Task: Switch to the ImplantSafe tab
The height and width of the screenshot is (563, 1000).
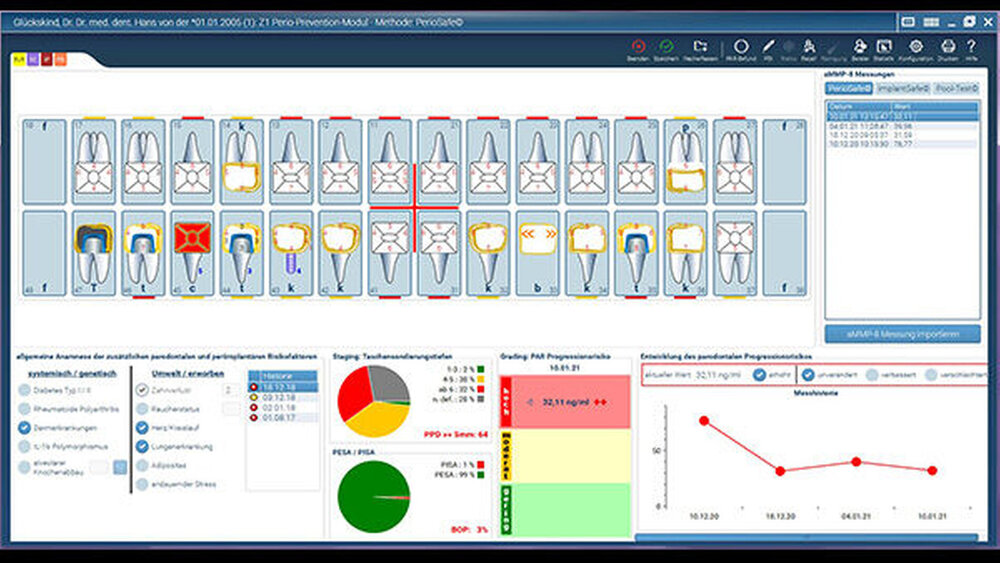Action: point(904,89)
